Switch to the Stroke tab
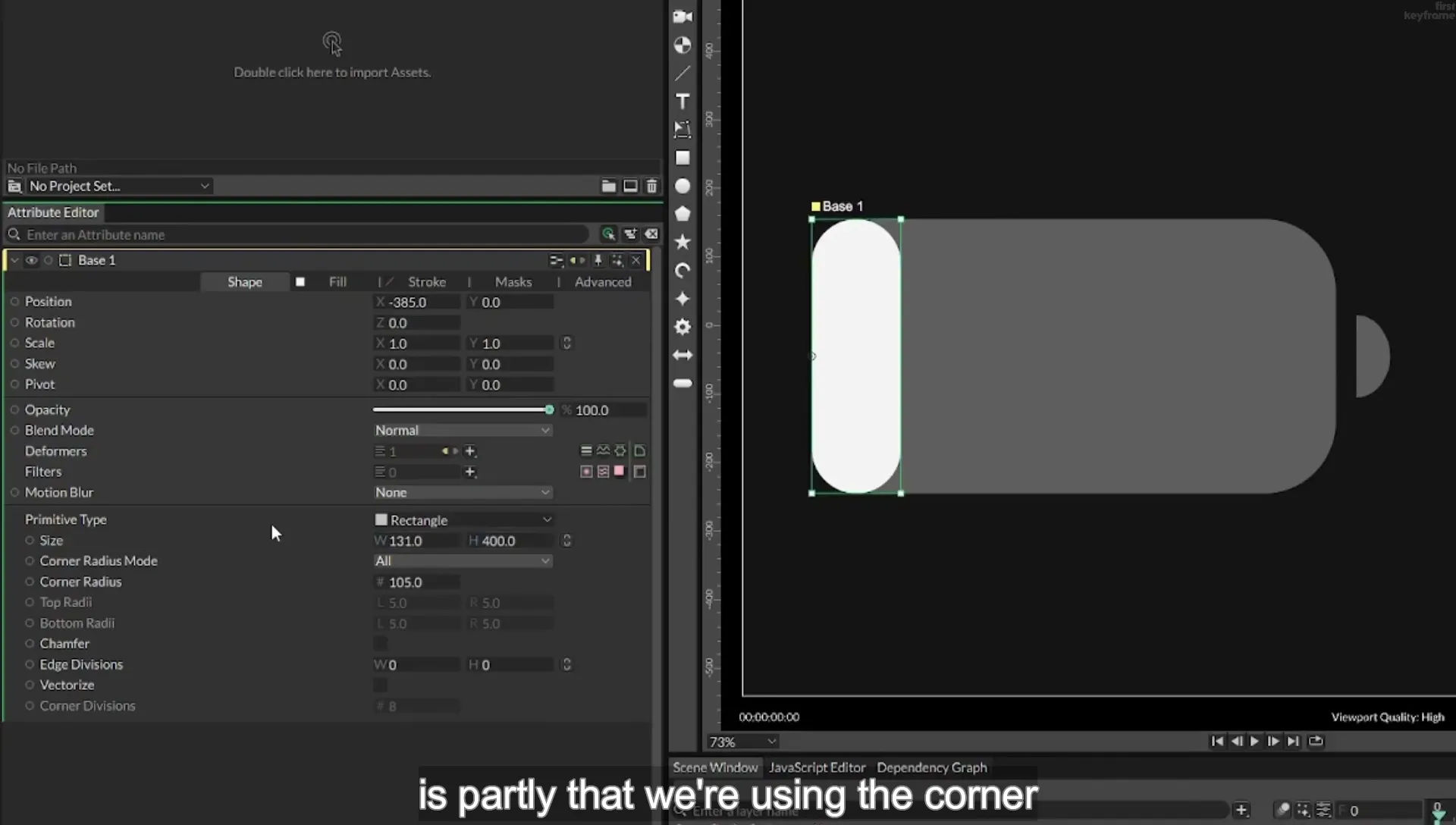Viewport: 1456px width, 825px height. pyautogui.click(x=427, y=282)
